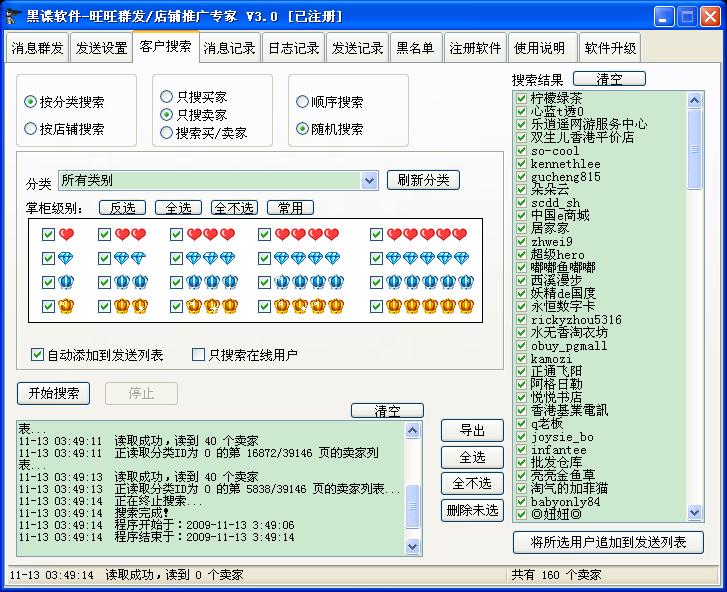This screenshot has width=727, height=592.
Task: Switch to 消息群发 tab
Action: 37,48
